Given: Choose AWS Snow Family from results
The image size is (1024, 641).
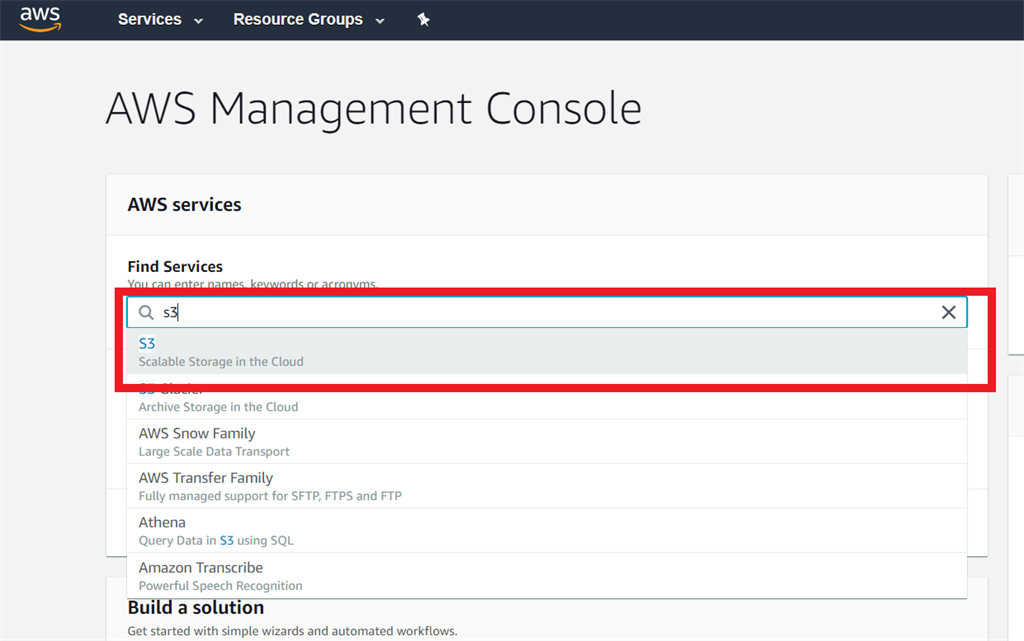Looking at the screenshot, I should point(547,442).
